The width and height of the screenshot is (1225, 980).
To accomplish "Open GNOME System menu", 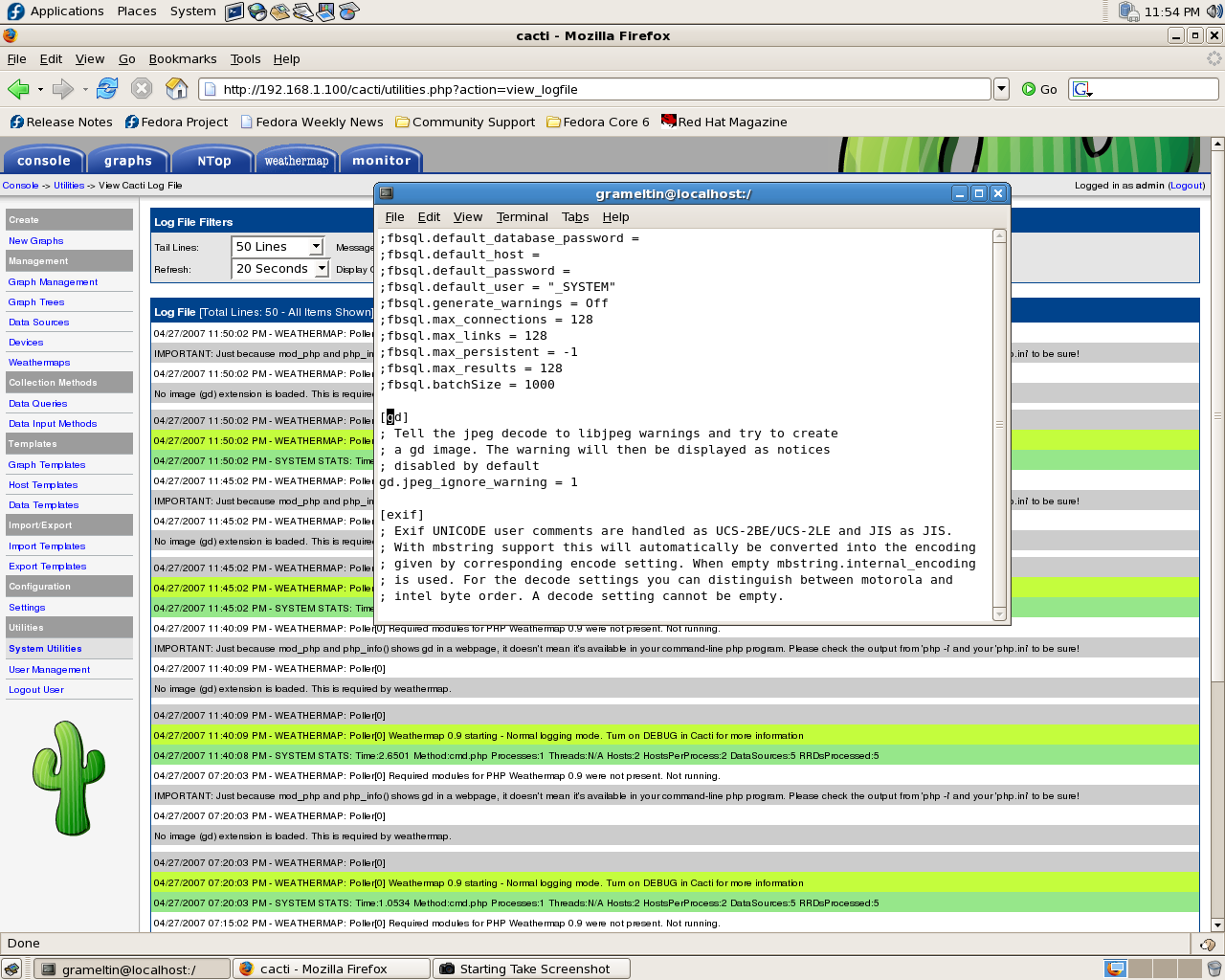I will 193,11.
